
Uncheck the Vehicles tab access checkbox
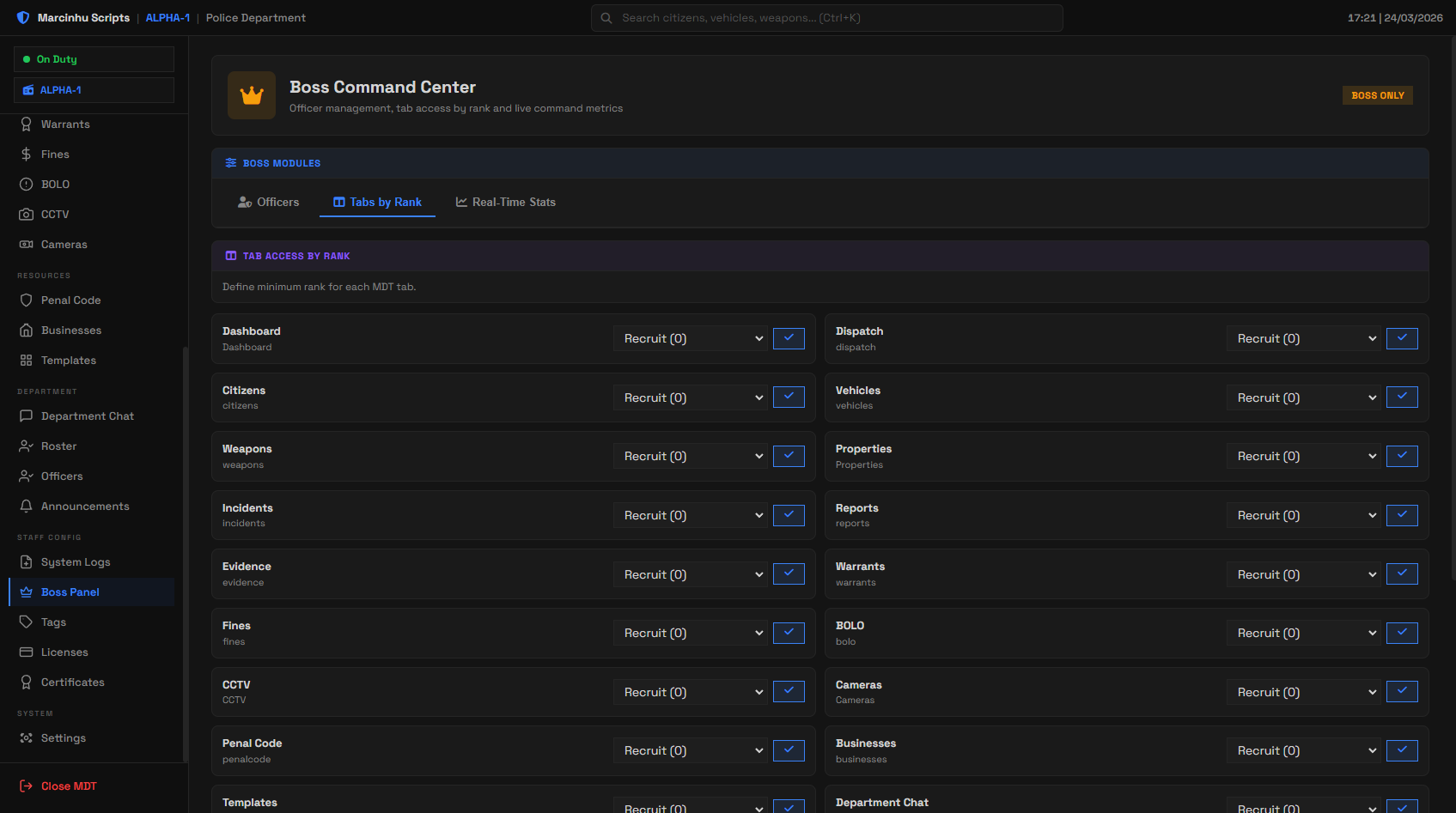(x=1402, y=397)
